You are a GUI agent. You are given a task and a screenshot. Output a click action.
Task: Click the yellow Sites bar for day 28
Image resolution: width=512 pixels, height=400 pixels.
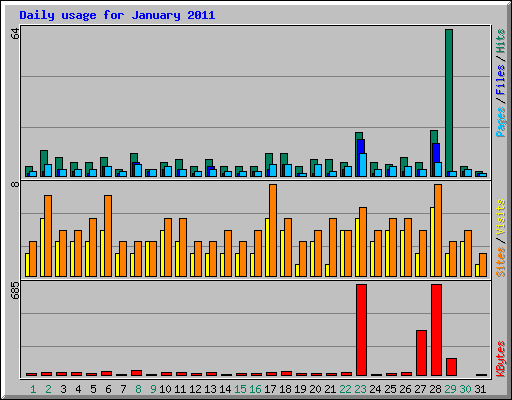pos(432,242)
